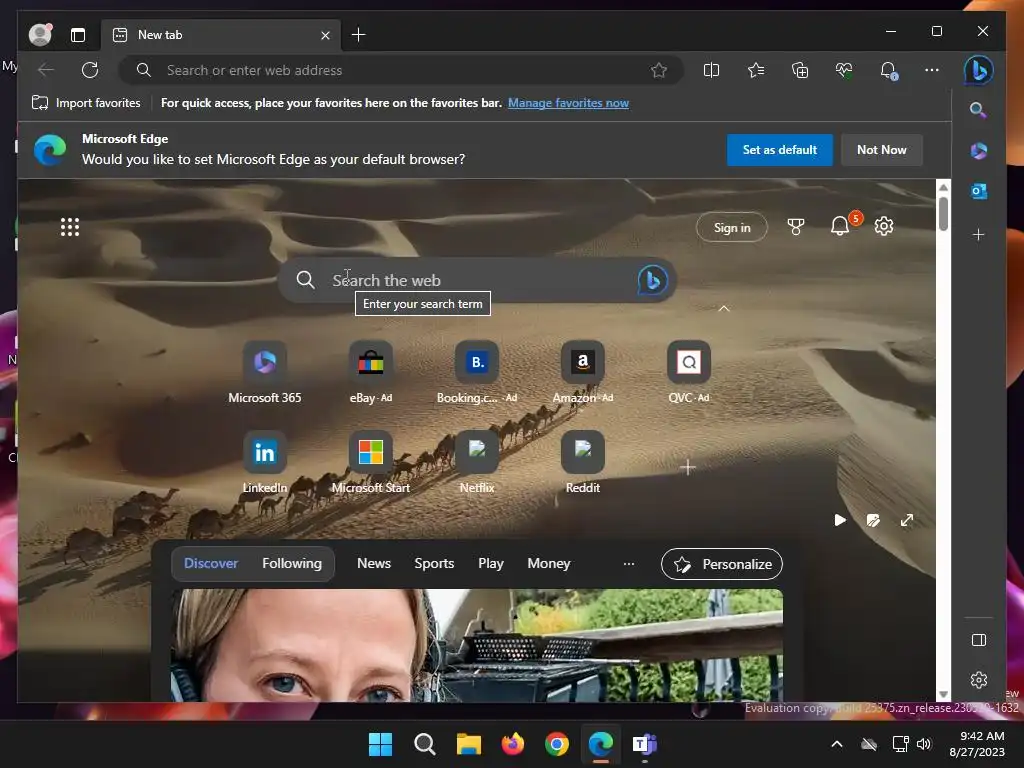Open Browser essentials heart icon
1024x768 pixels.
tap(844, 70)
